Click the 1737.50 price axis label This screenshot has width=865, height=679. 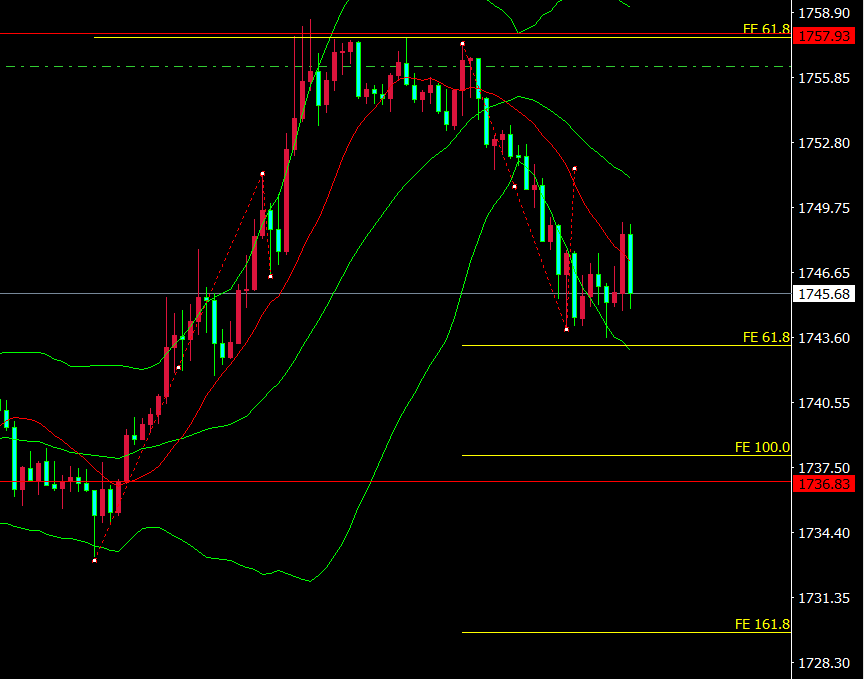point(824,468)
